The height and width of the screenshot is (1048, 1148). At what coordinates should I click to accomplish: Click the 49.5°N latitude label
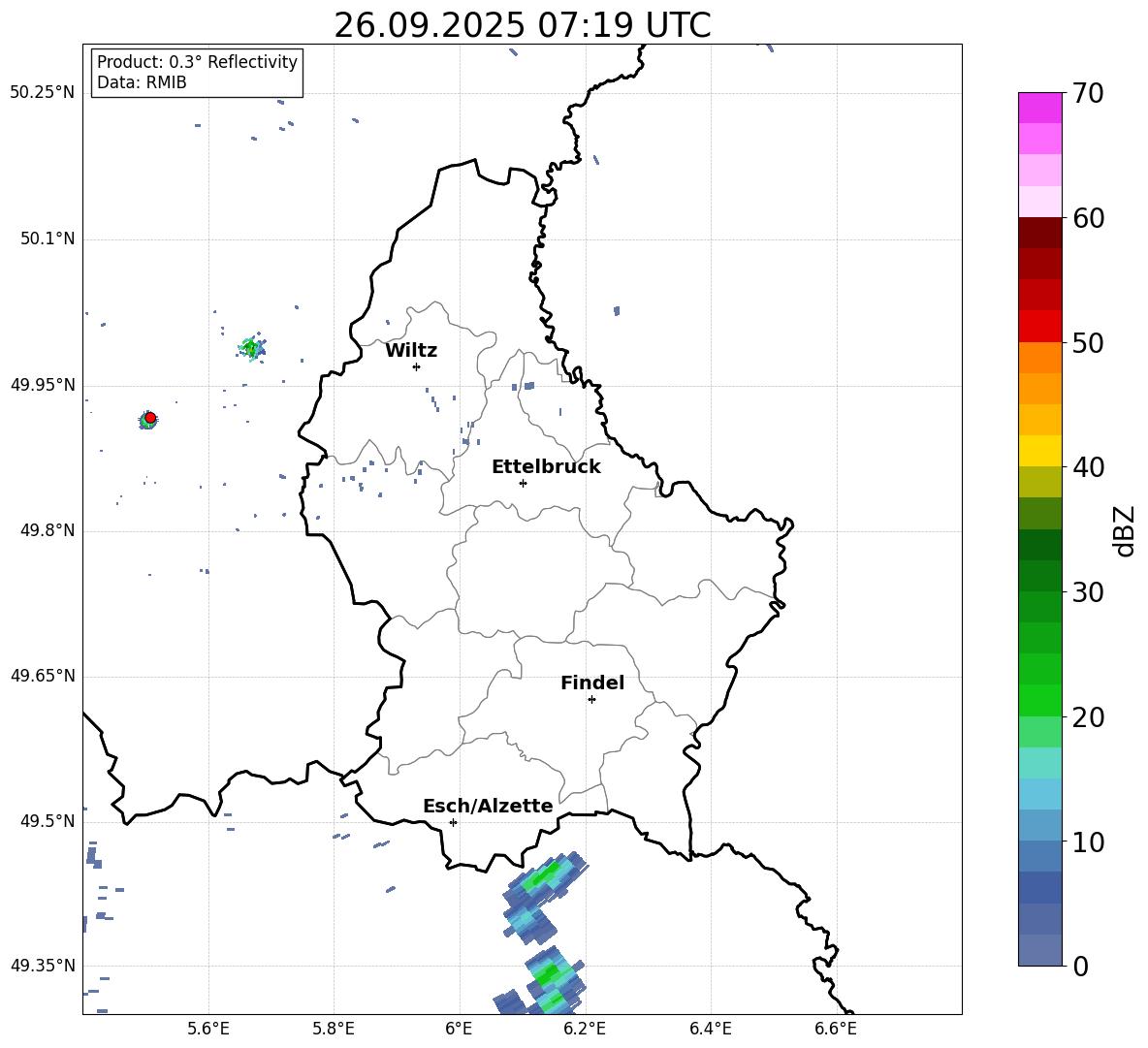(x=48, y=822)
